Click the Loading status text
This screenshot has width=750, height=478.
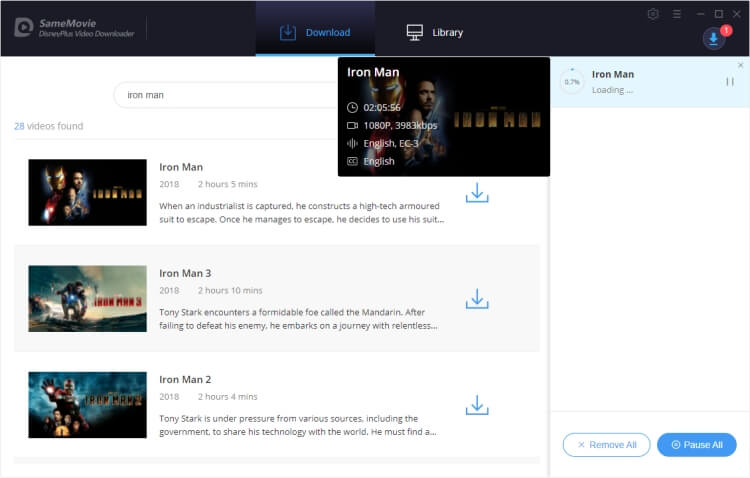click(612, 90)
